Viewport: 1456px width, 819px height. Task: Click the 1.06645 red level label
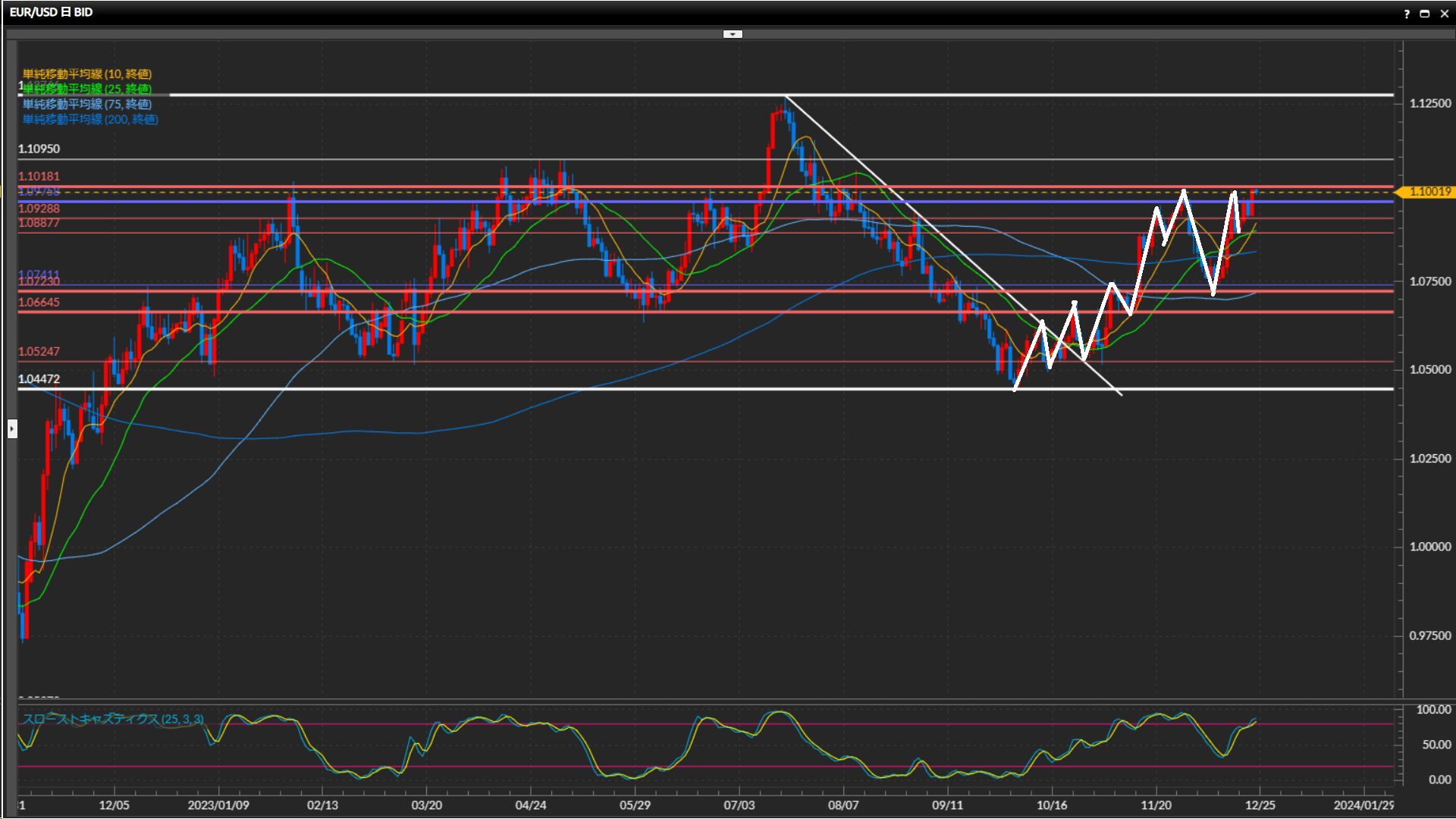(x=39, y=302)
